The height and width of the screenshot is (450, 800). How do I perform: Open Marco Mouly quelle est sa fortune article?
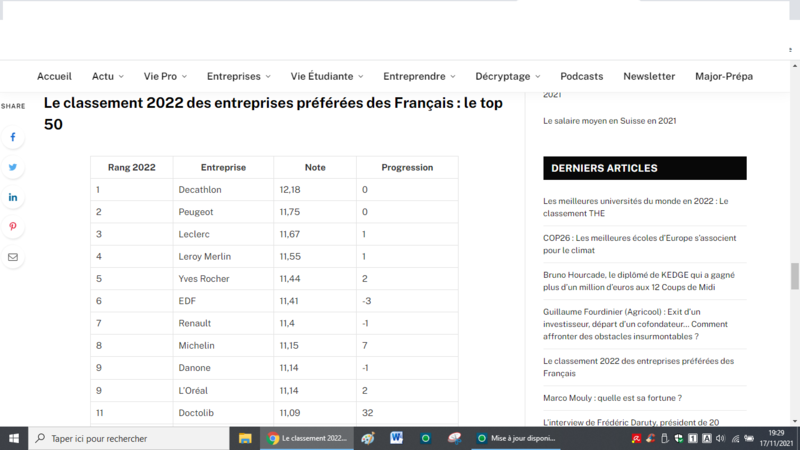tap(612, 398)
